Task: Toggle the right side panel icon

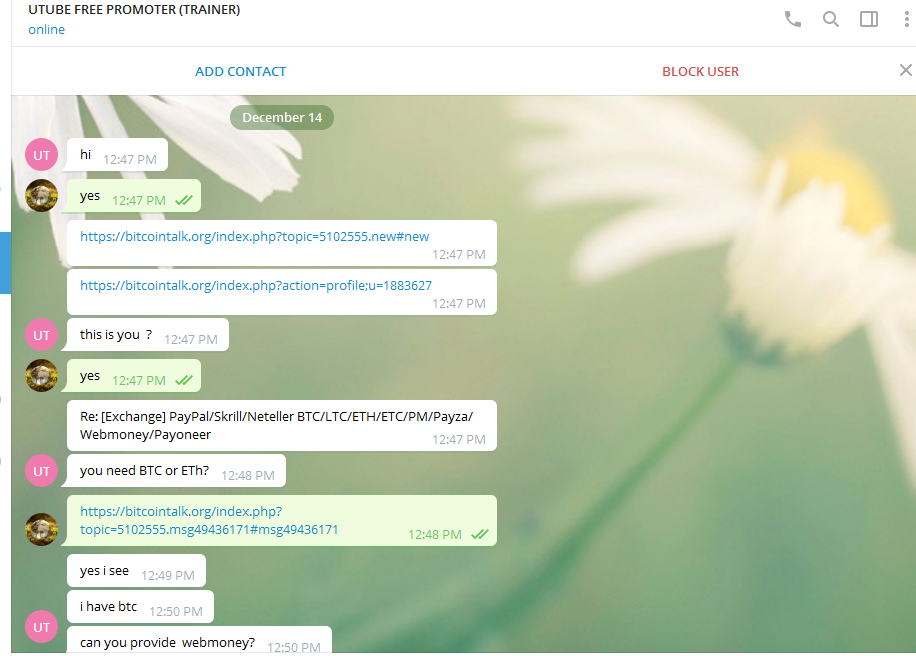Action: pos(869,19)
